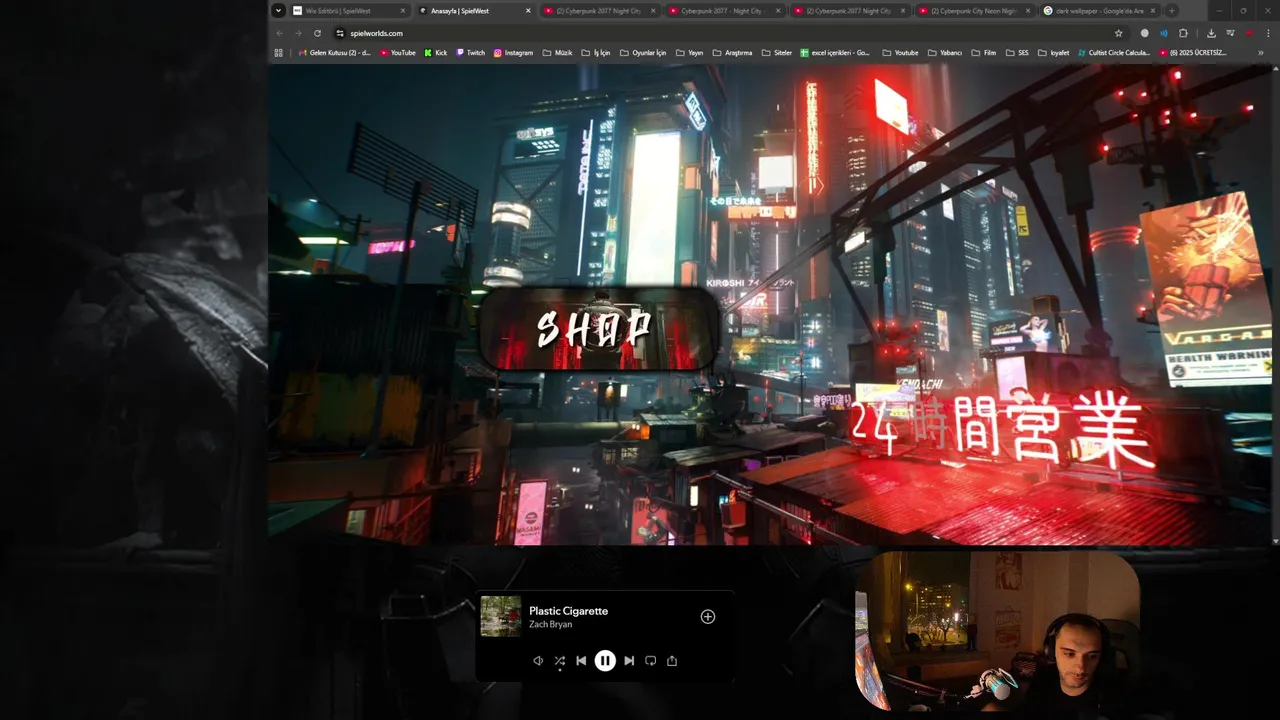Open the Extensions puzzle icon
The height and width of the screenshot is (720, 1280).
[1183, 33]
